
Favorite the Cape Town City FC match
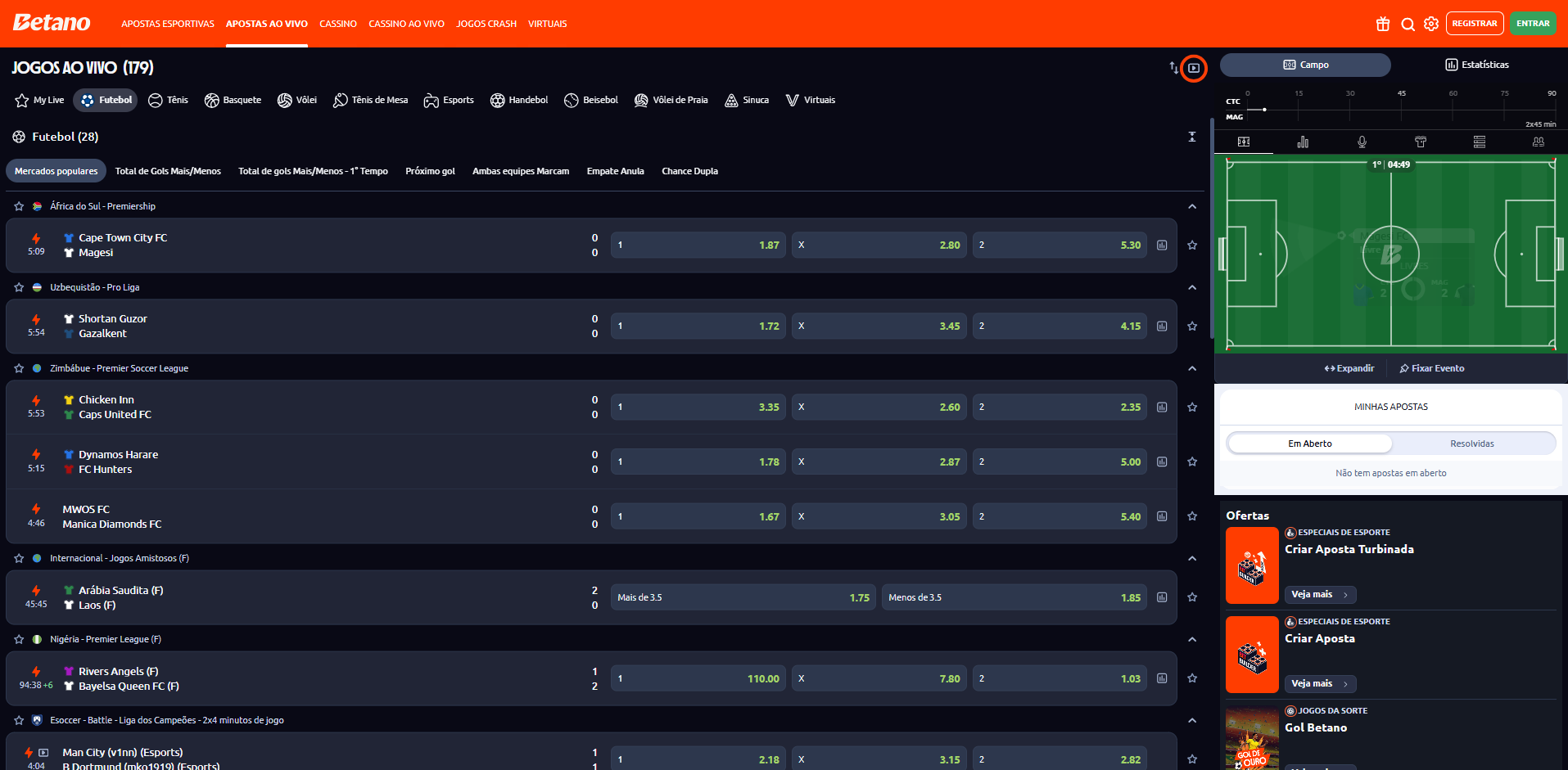click(1192, 245)
